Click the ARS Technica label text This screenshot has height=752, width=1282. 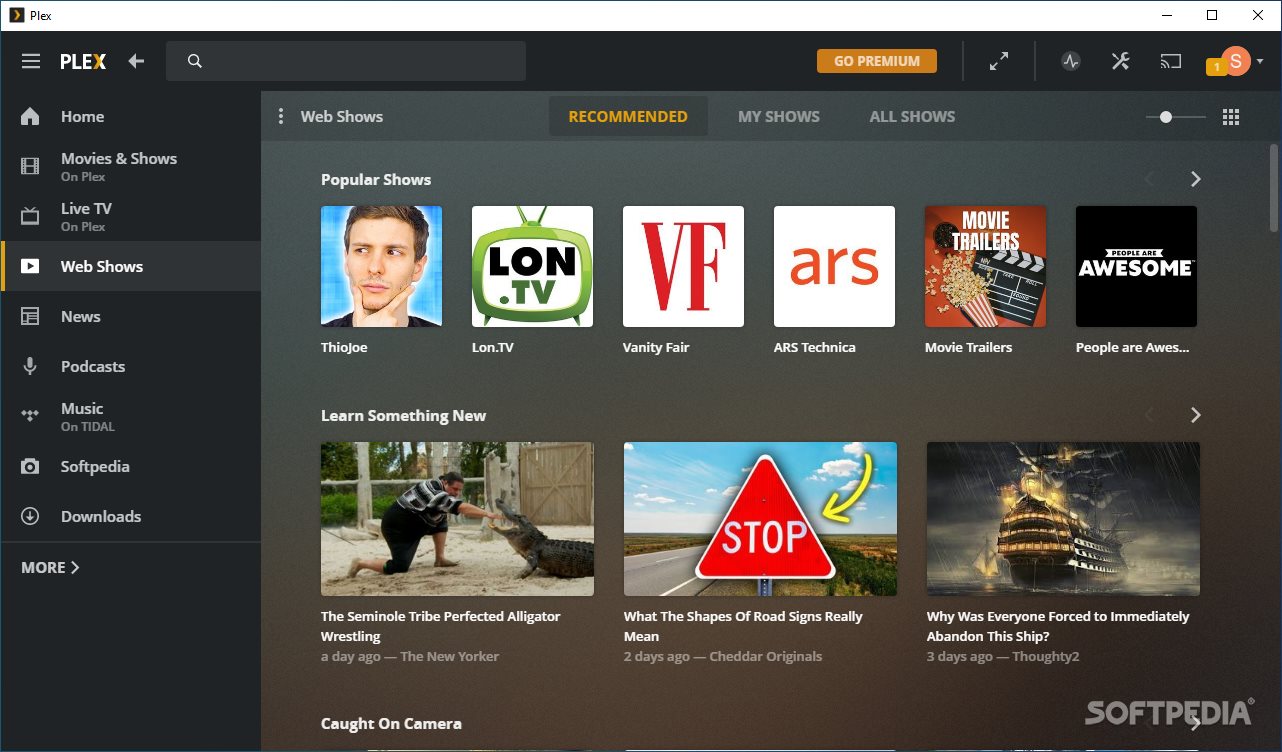(815, 347)
